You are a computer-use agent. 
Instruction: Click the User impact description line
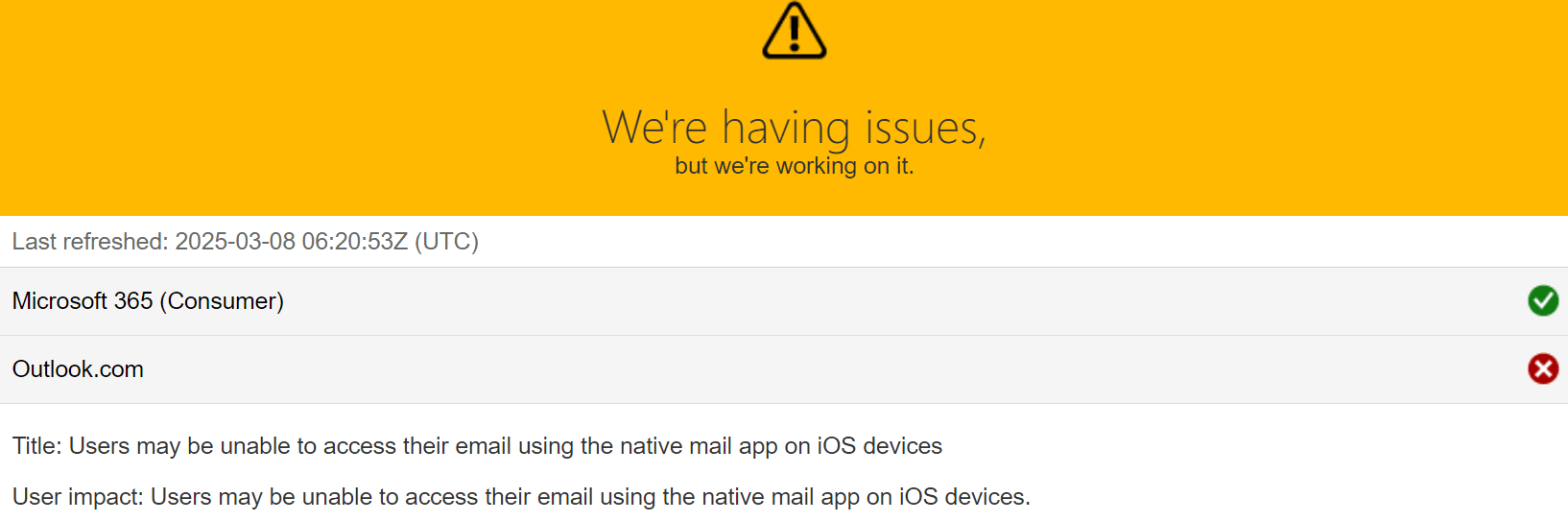coord(521,497)
